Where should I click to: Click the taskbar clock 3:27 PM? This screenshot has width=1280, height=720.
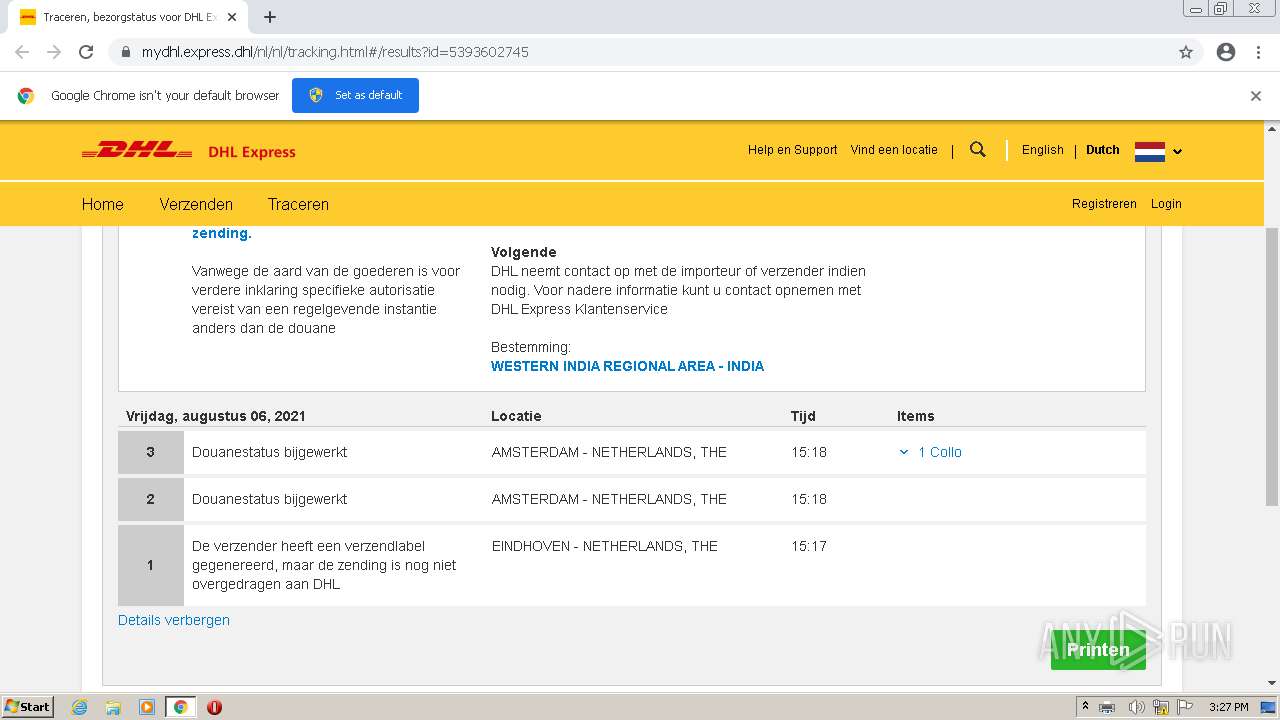click(1228, 707)
